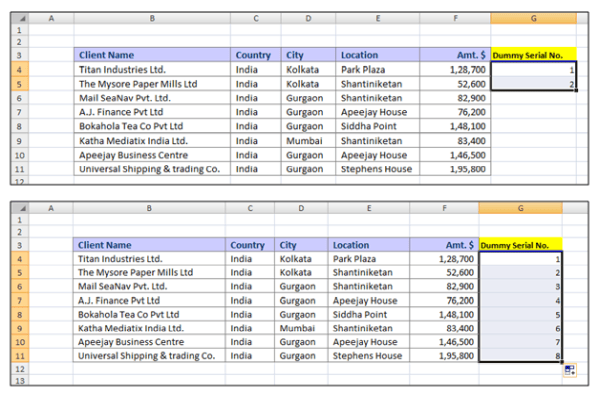Select column C header in upper sheet
This screenshot has height=397, width=600.
click(256, 18)
